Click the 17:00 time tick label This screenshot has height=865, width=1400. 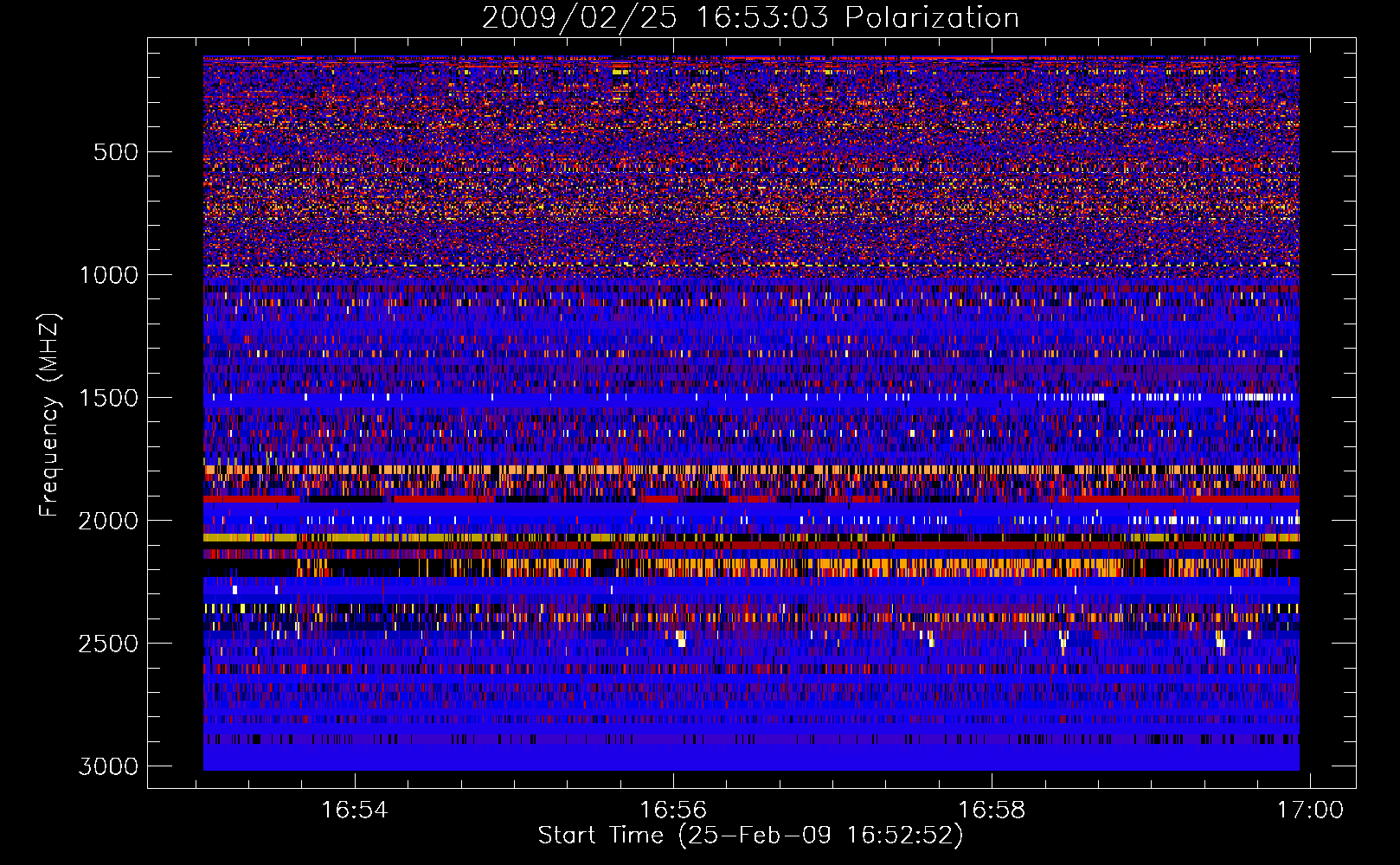point(1310,811)
